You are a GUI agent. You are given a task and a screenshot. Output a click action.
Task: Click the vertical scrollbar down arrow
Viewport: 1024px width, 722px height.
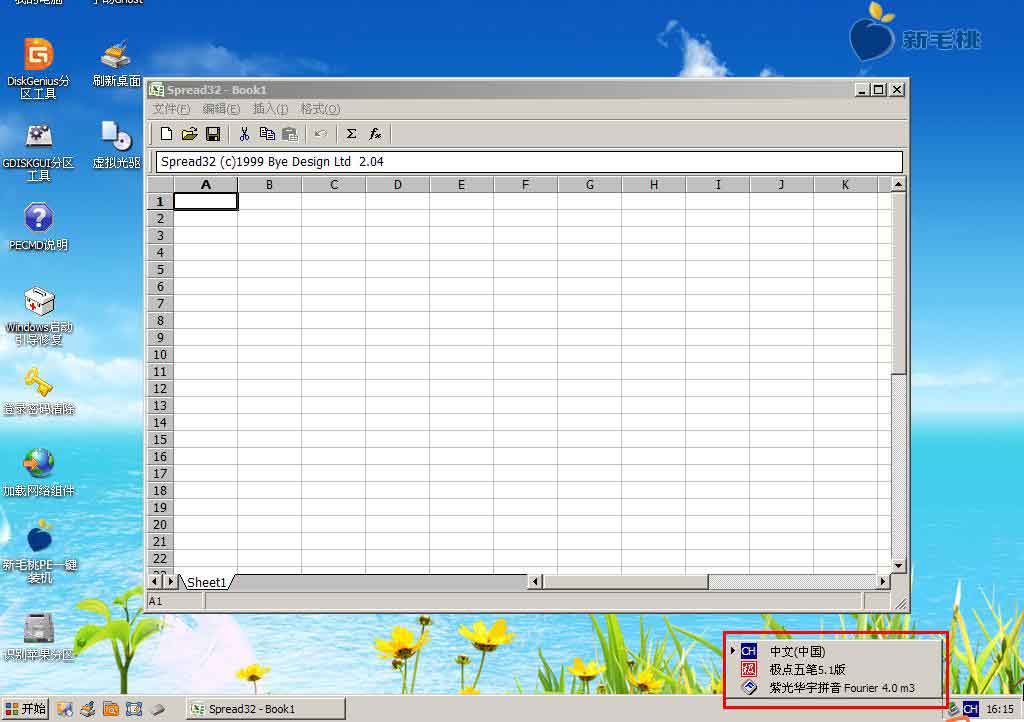(899, 565)
